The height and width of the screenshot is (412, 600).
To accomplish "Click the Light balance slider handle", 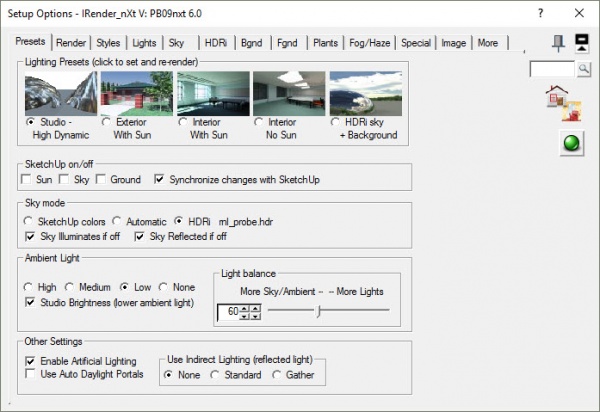I will pos(318,312).
